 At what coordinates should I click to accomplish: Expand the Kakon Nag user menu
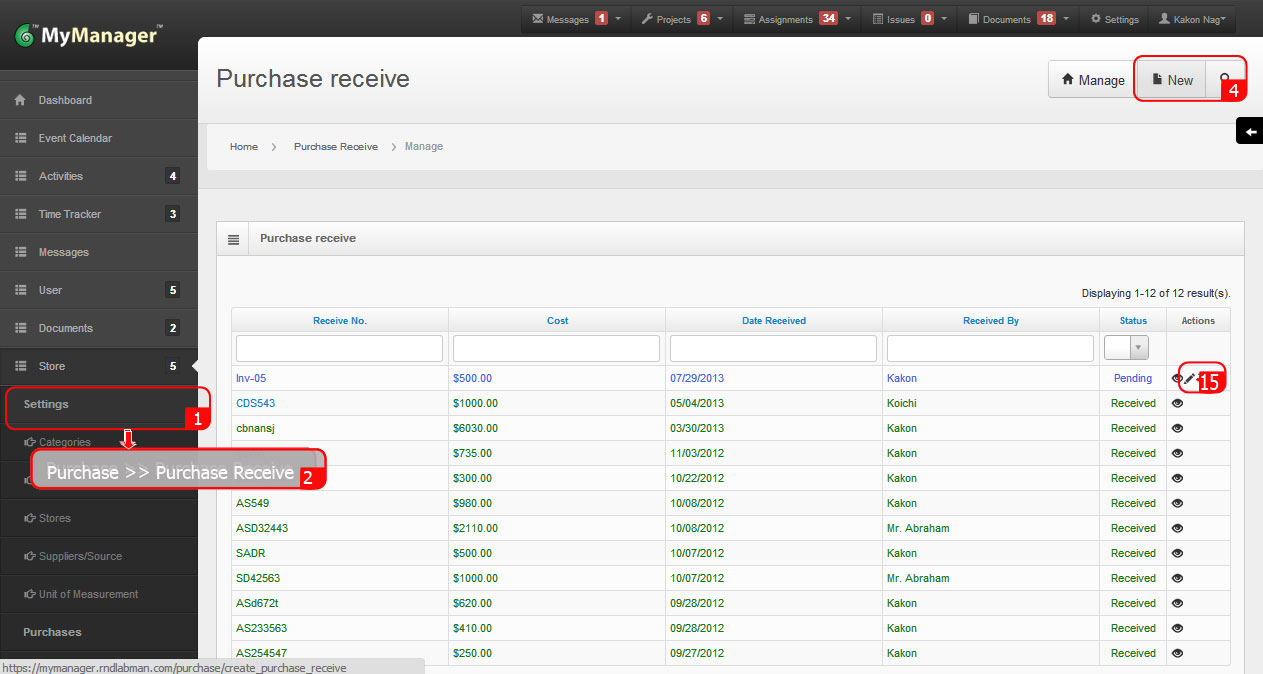pyautogui.click(x=1192, y=18)
